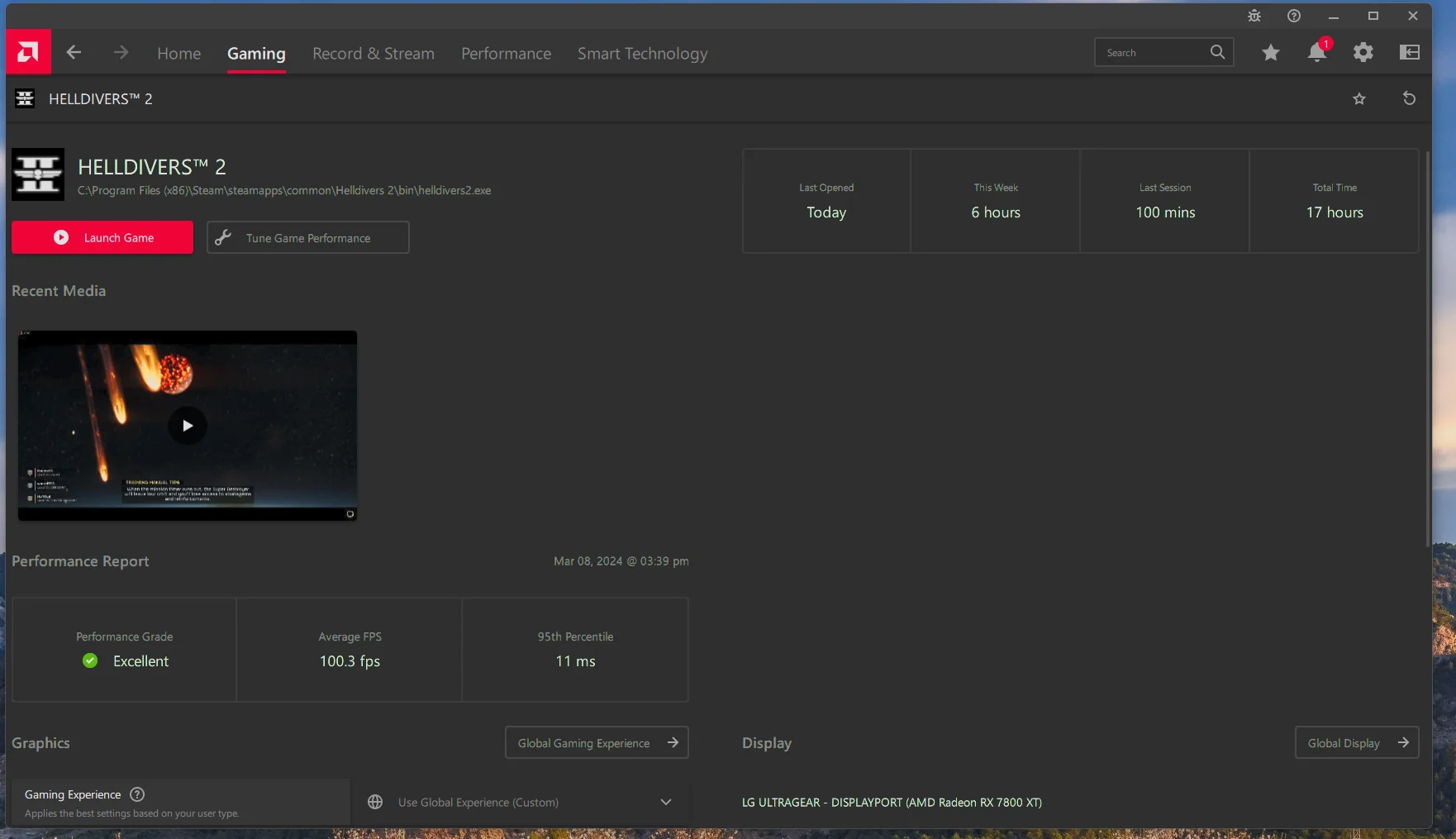The height and width of the screenshot is (839, 1456).
Task: Click the 95th Percentile 11 ms tile
Action: [x=575, y=650]
